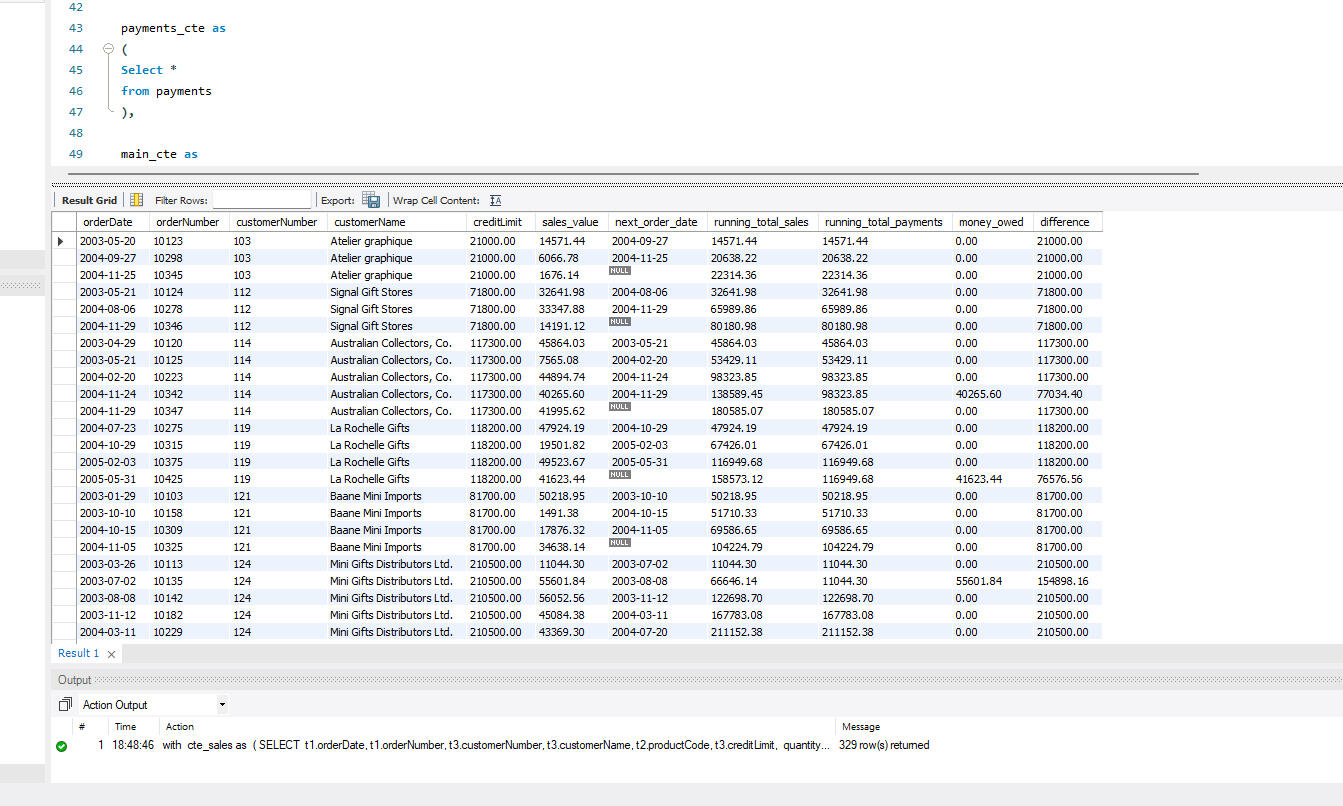Click Australian Collectors, Co. in order 10120 row

(391, 343)
